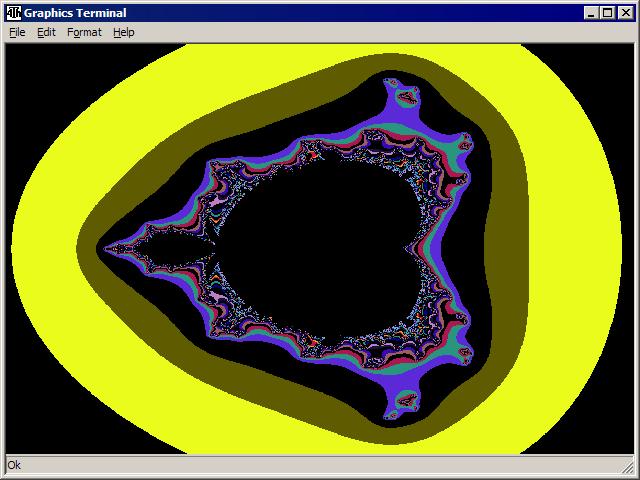Click the Graphics Terminal title bar icon

click(x=14, y=13)
